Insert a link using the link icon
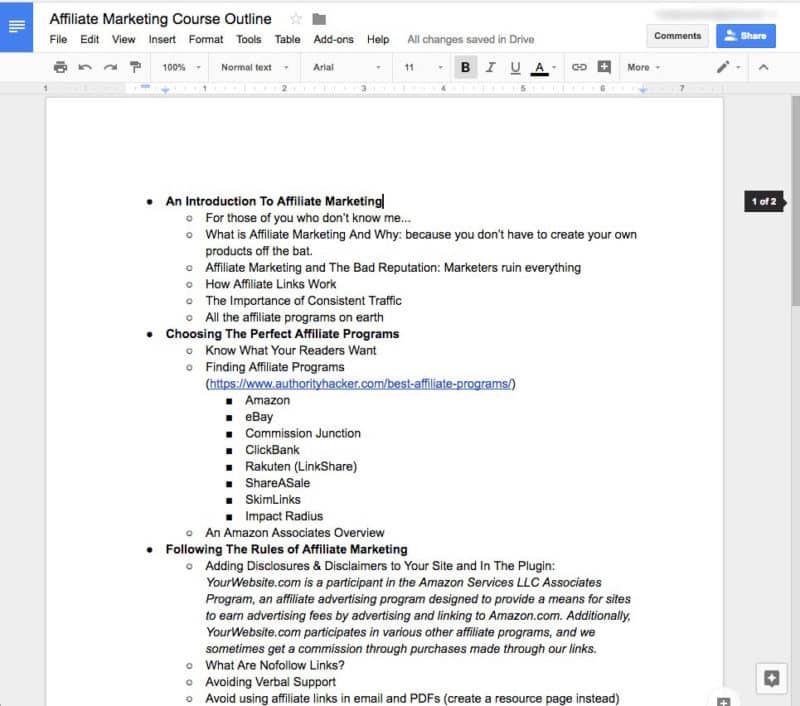 tap(579, 67)
